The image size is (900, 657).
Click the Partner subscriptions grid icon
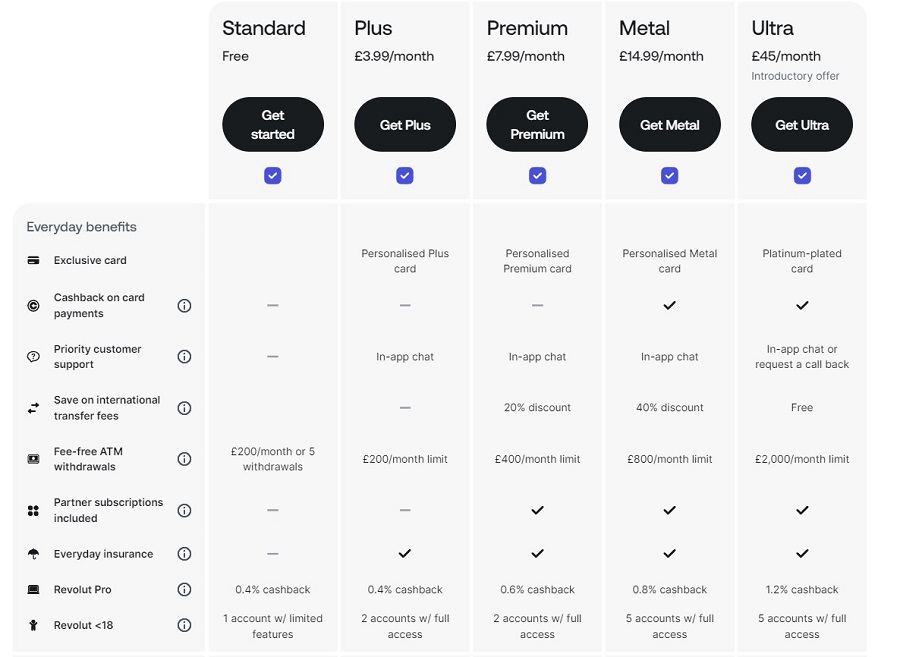tap(32, 510)
